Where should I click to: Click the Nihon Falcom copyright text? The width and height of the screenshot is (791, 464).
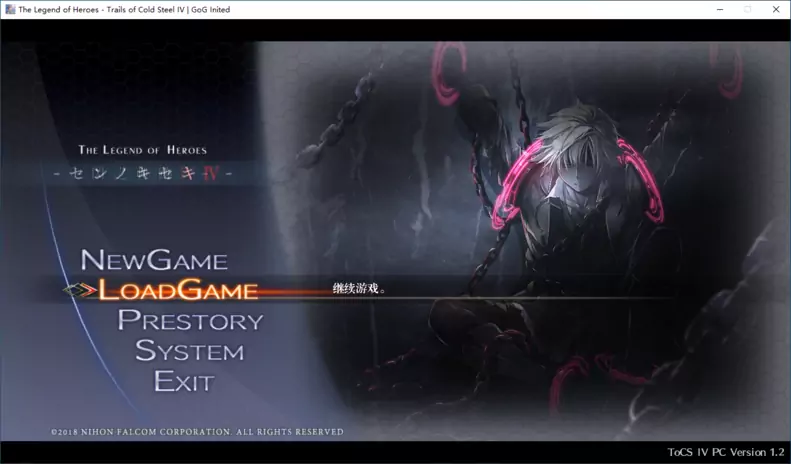(197, 432)
